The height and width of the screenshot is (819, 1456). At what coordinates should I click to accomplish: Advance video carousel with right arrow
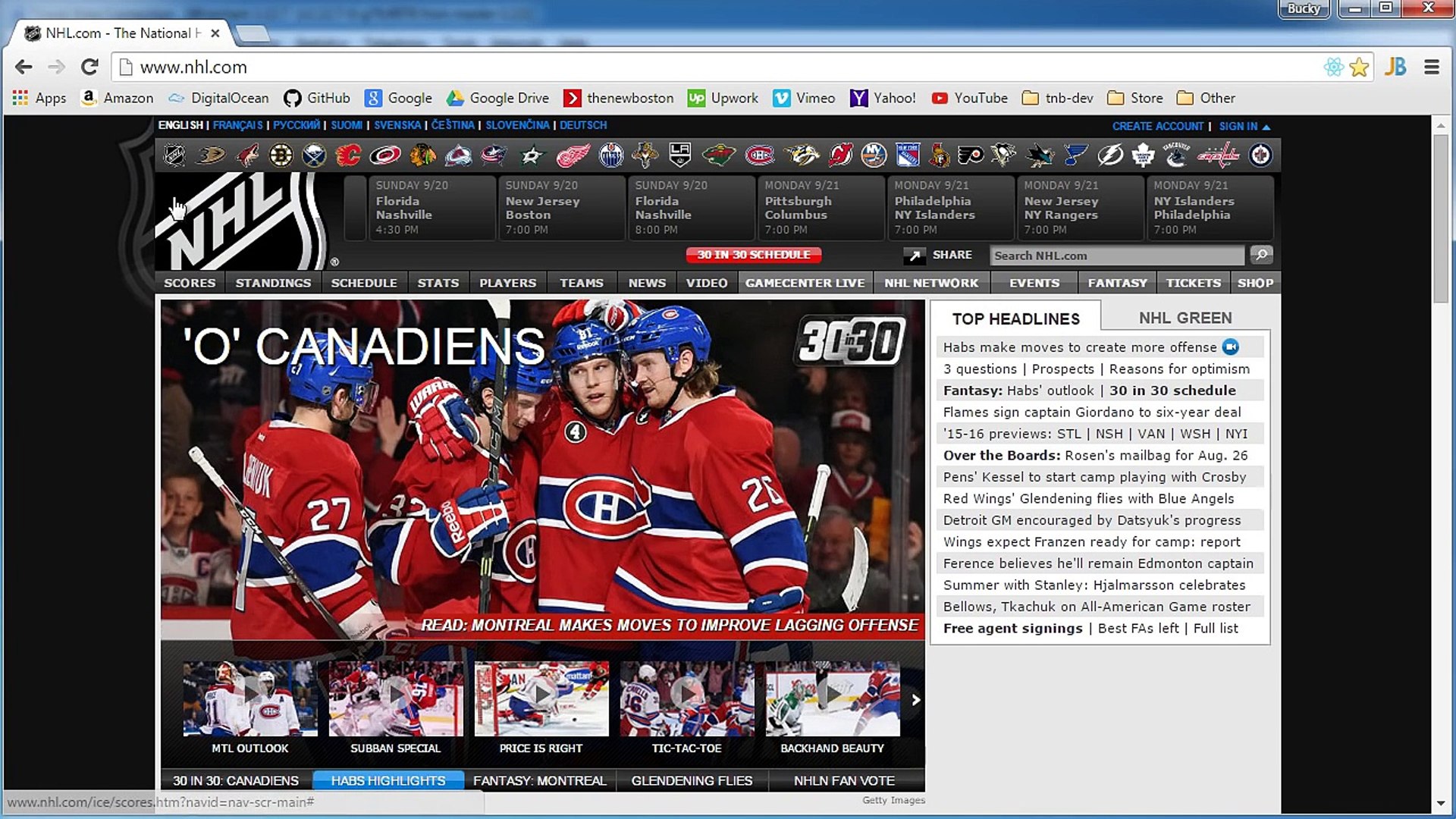[915, 700]
